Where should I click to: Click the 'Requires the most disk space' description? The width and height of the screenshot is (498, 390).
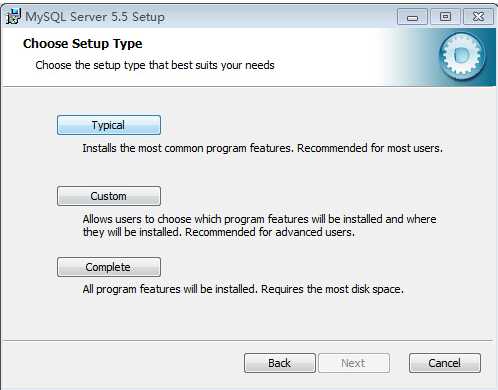tap(332, 289)
